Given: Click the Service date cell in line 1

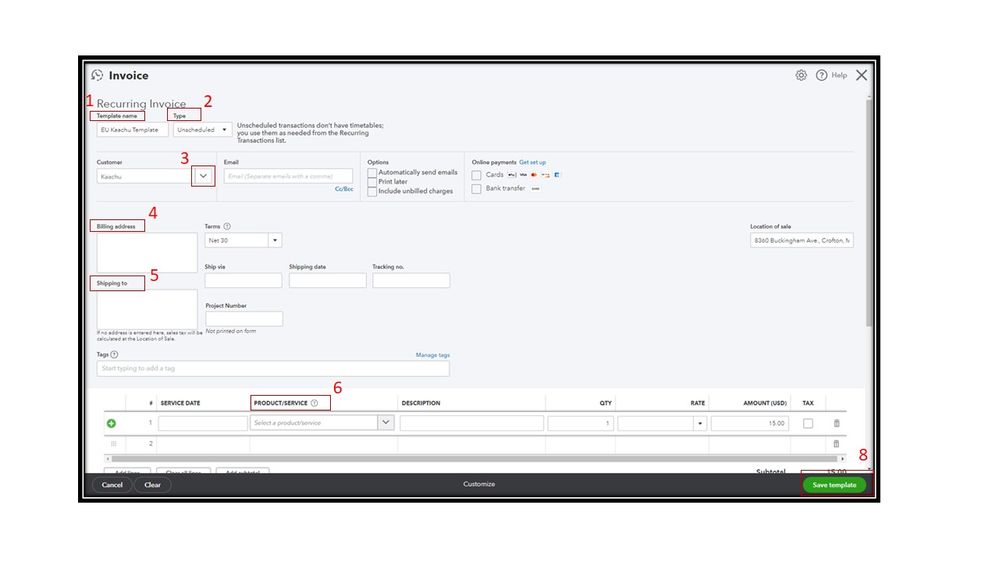Looking at the screenshot, I should pyautogui.click(x=203, y=423).
